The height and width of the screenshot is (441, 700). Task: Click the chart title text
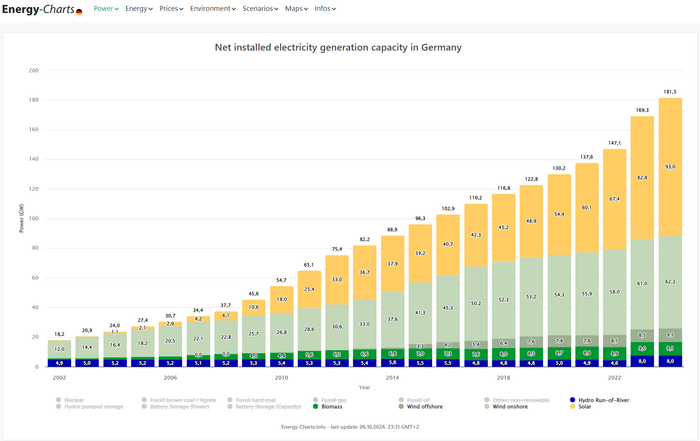pyautogui.click(x=338, y=47)
